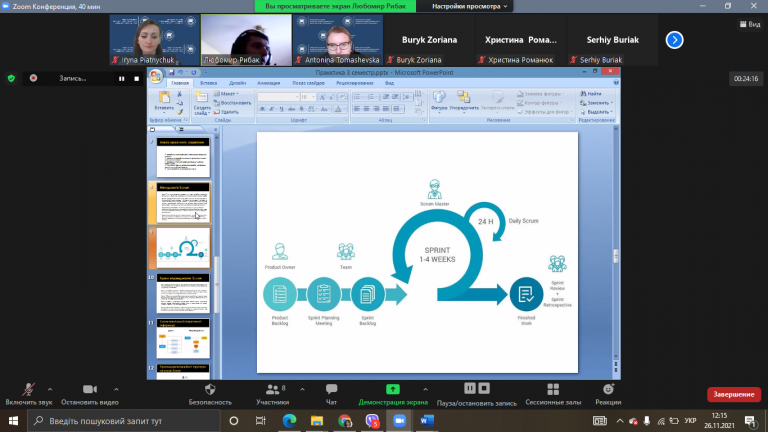Expand video options arrow beside camera
The width and height of the screenshot is (768, 432).
click(x=116, y=389)
